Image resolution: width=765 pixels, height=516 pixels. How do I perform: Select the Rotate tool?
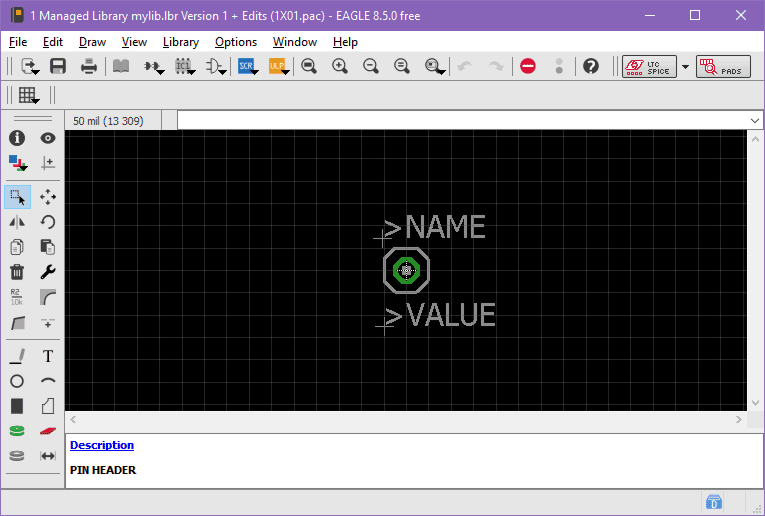47,222
